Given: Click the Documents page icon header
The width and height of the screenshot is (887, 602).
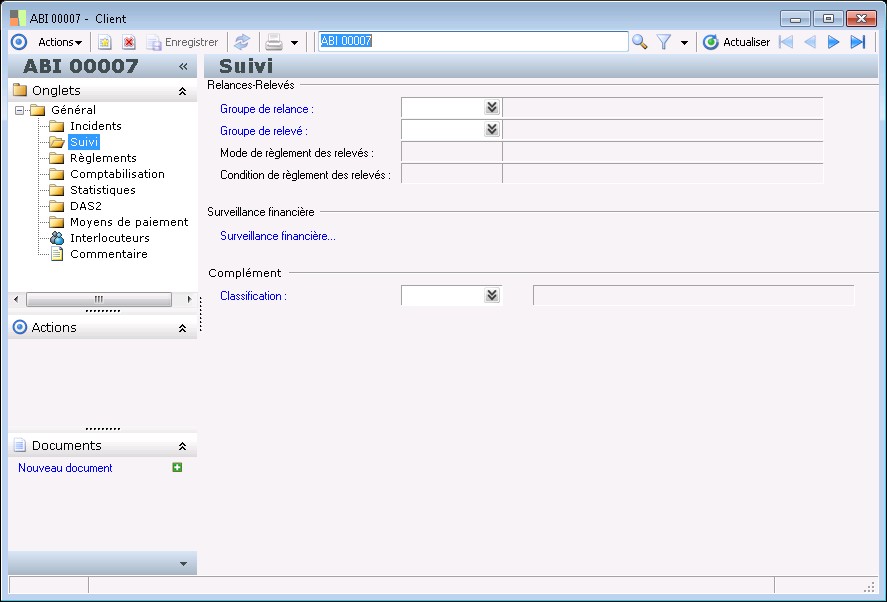Looking at the screenshot, I should coord(19,445).
